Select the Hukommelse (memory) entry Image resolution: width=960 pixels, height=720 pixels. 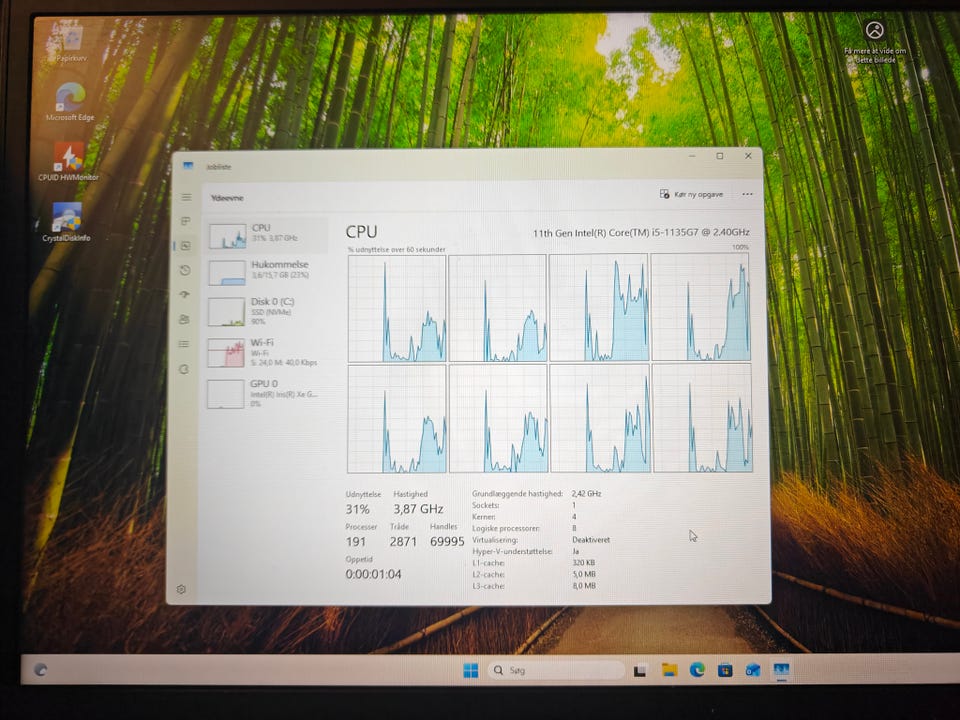coord(267,271)
